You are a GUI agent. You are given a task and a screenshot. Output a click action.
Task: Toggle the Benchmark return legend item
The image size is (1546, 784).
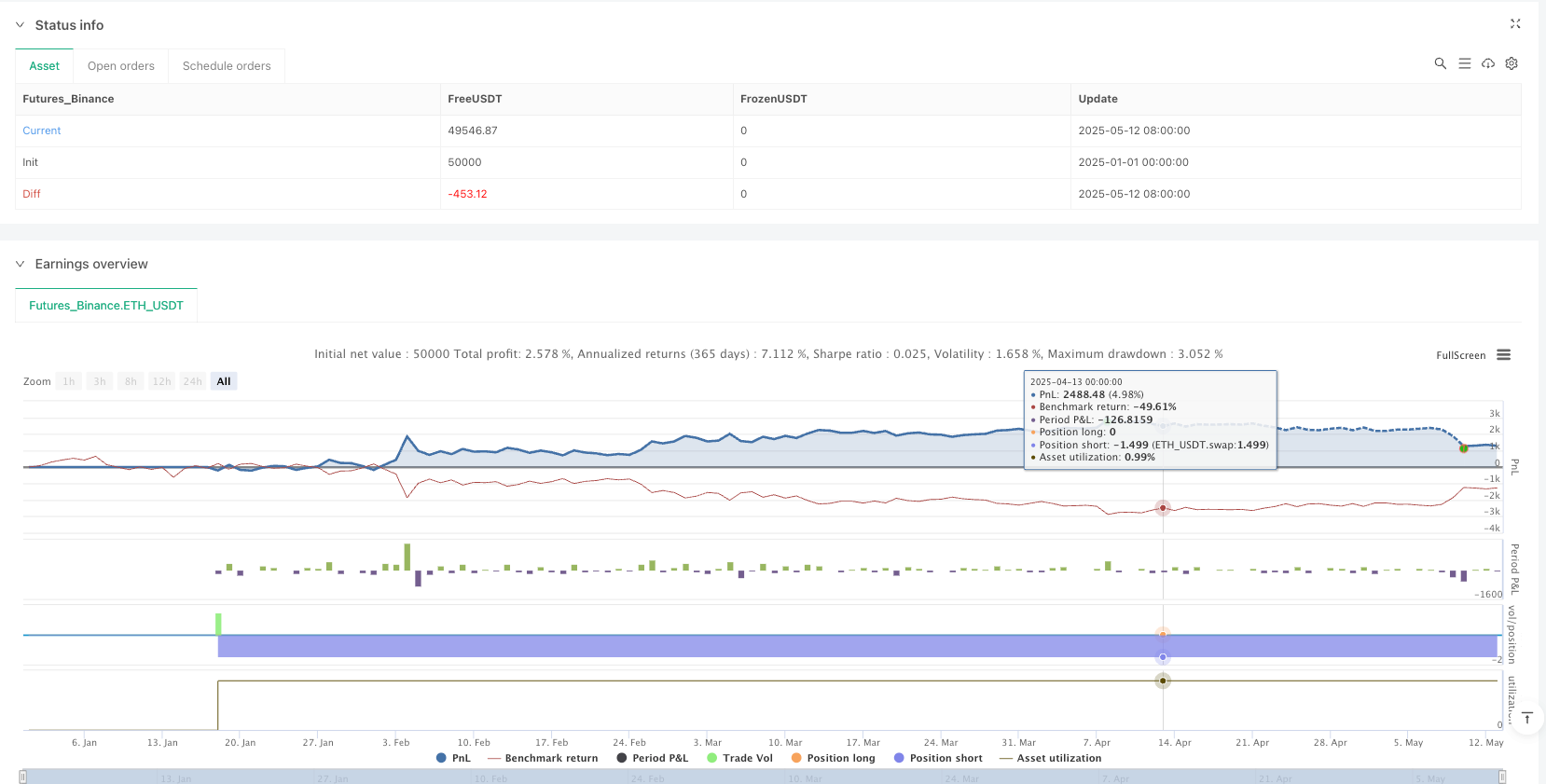543,758
